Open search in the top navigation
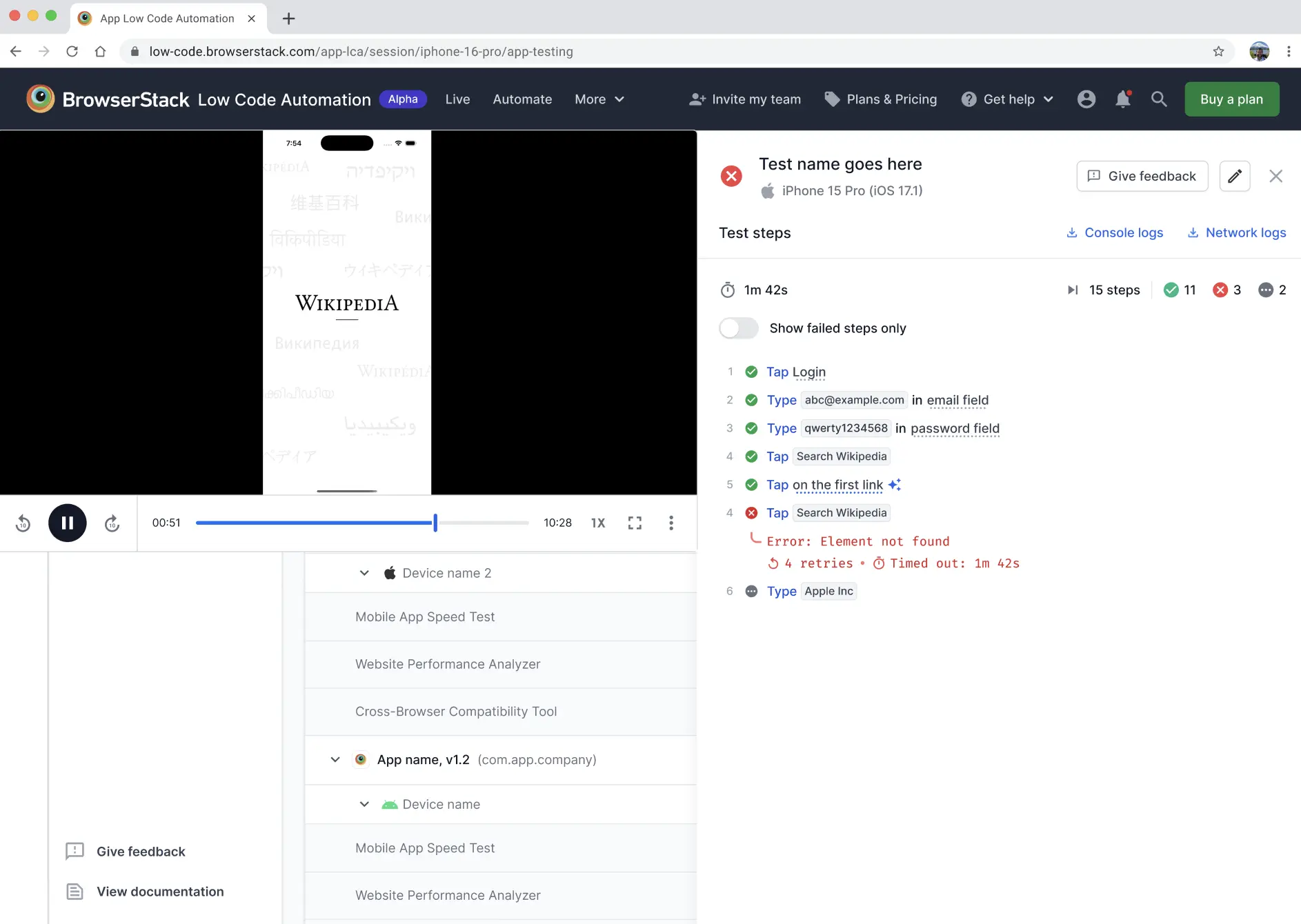 [x=1158, y=99]
